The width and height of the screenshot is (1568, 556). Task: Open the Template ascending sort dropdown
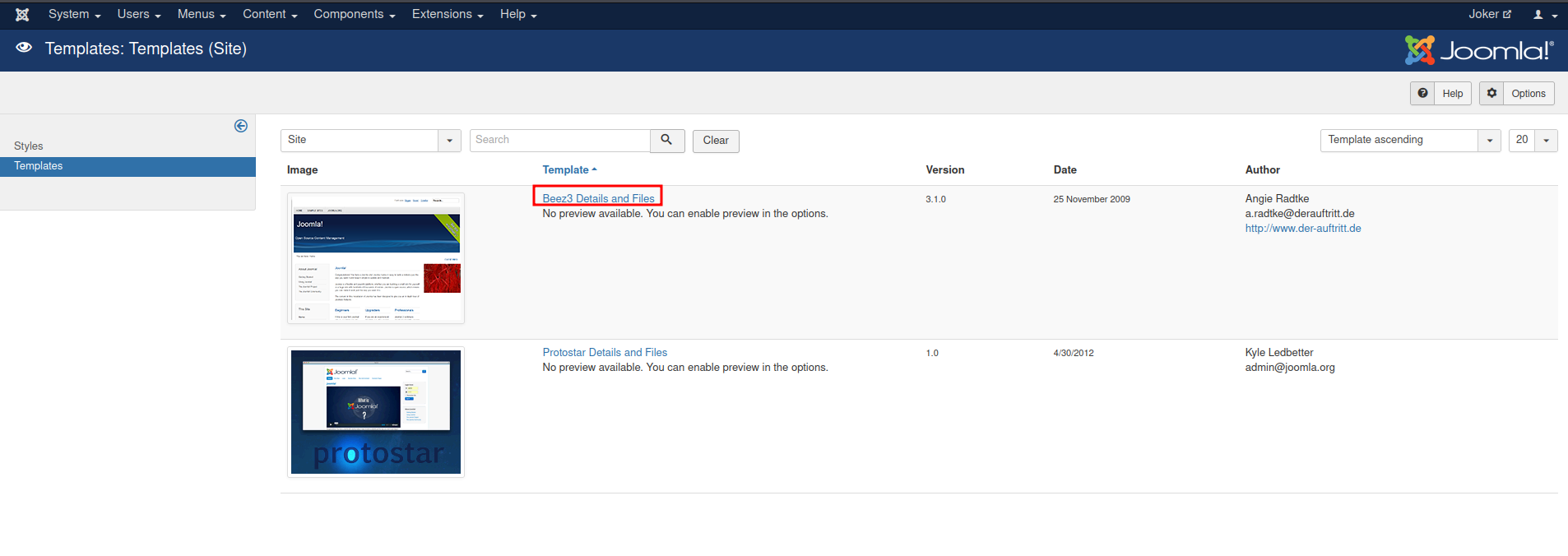coord(1410,140)
